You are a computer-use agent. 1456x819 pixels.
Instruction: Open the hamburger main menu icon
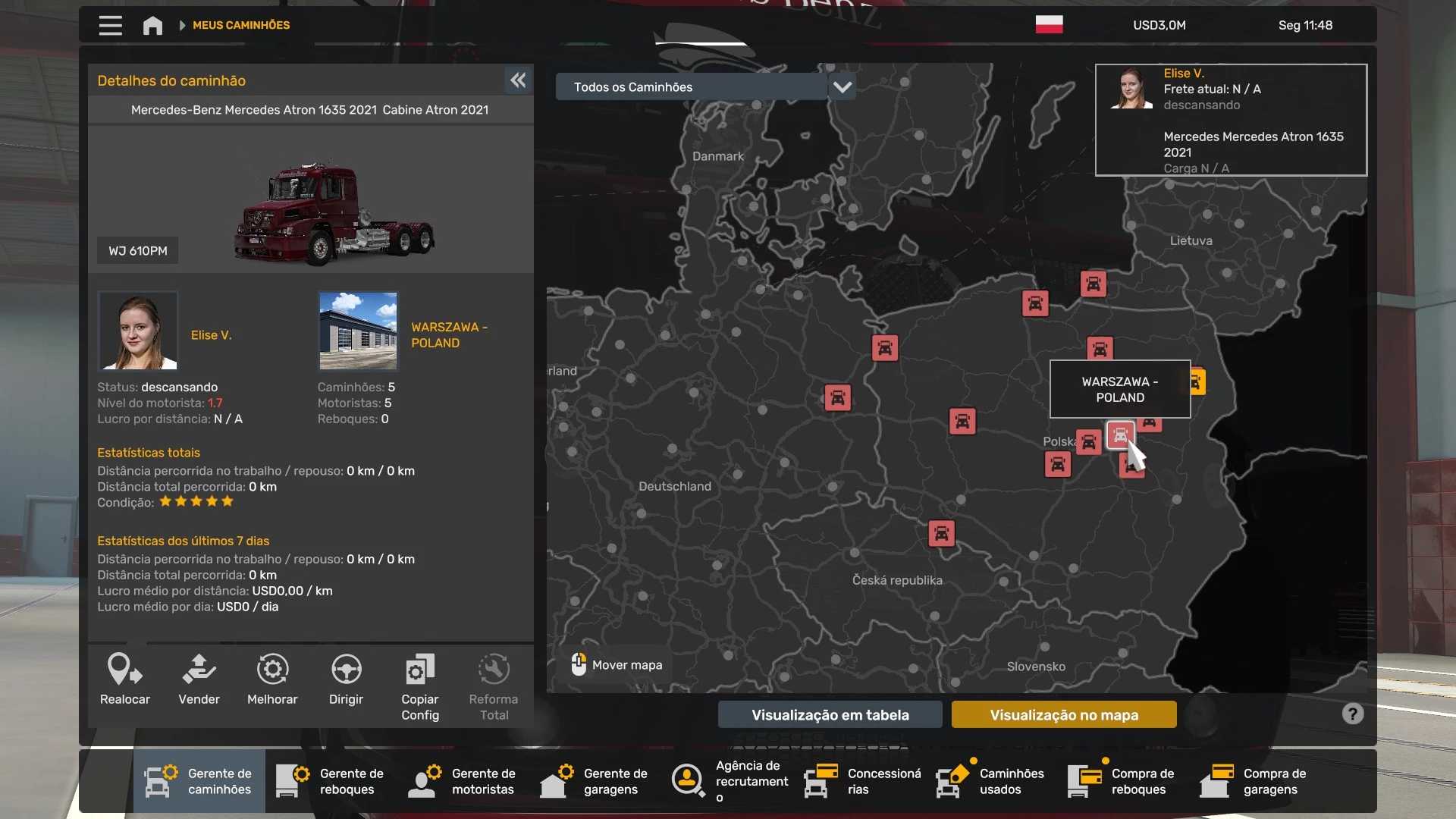tap(111, 26)
